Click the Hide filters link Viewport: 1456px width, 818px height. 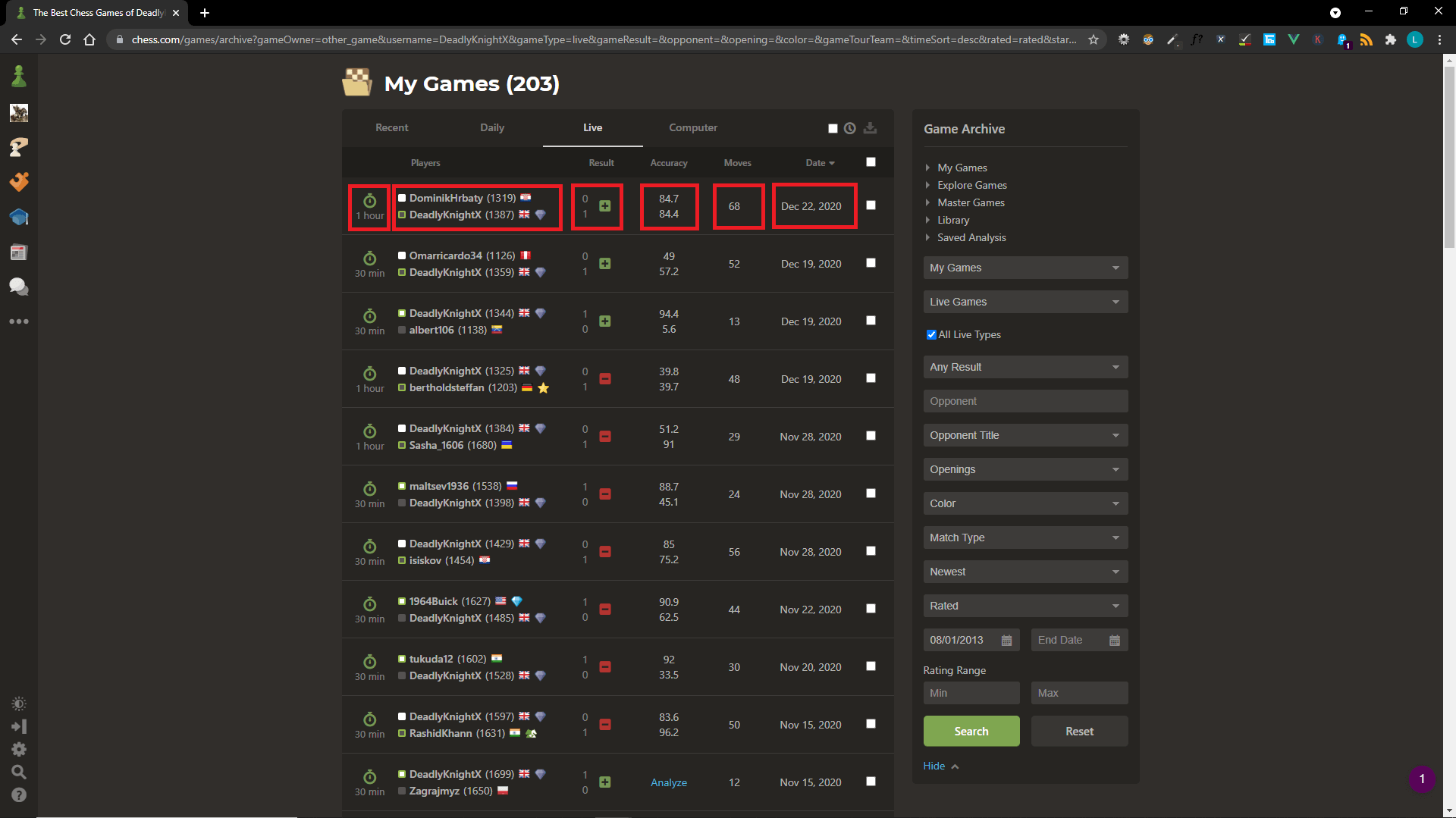[x=940, y=766]
